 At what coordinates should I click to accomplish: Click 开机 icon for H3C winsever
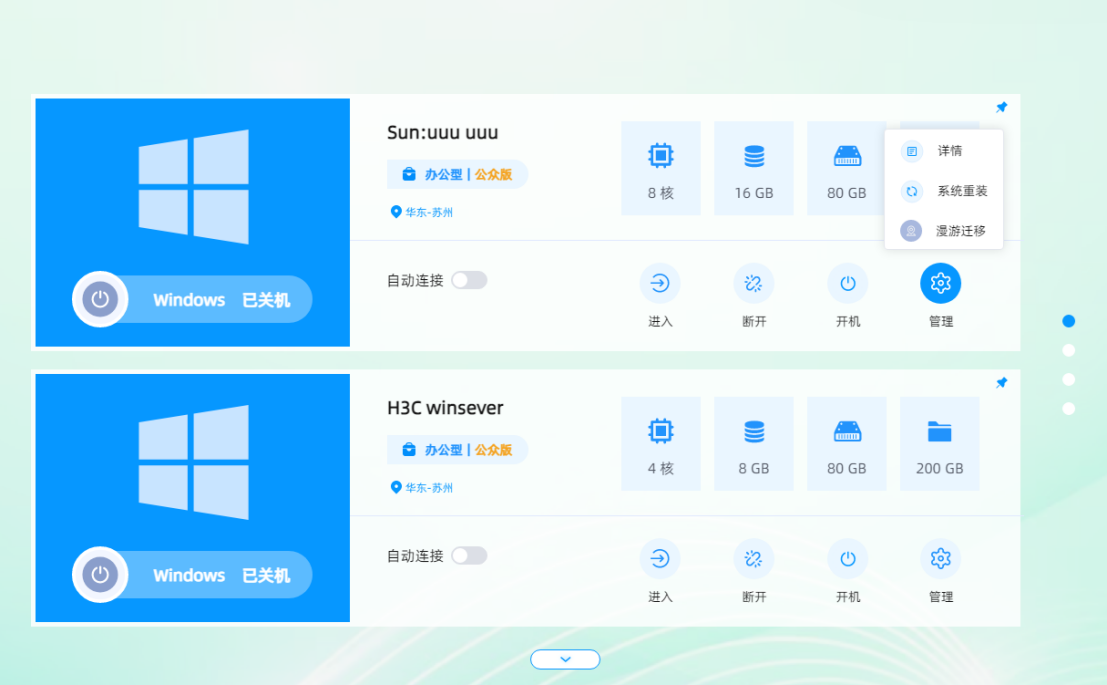click(x=848, y=559)
